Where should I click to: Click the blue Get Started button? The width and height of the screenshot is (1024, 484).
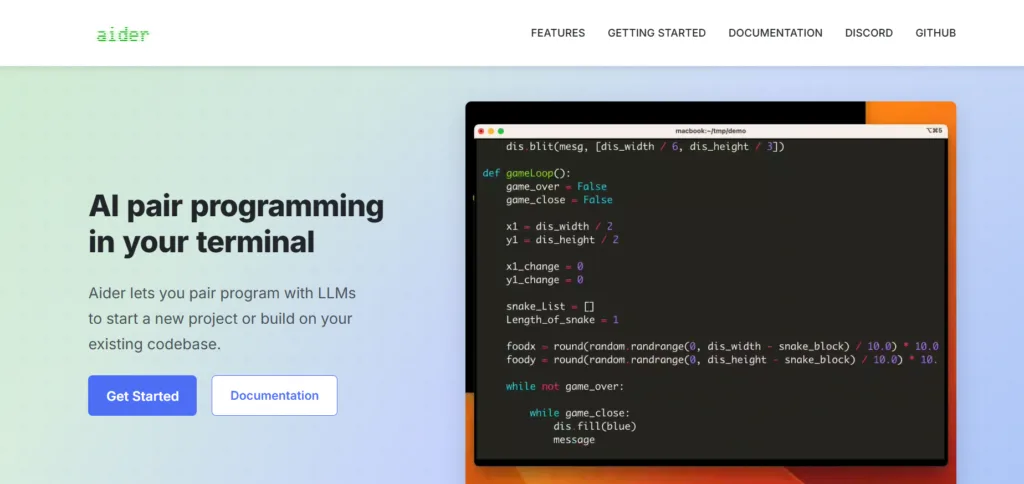click(142, 395)
